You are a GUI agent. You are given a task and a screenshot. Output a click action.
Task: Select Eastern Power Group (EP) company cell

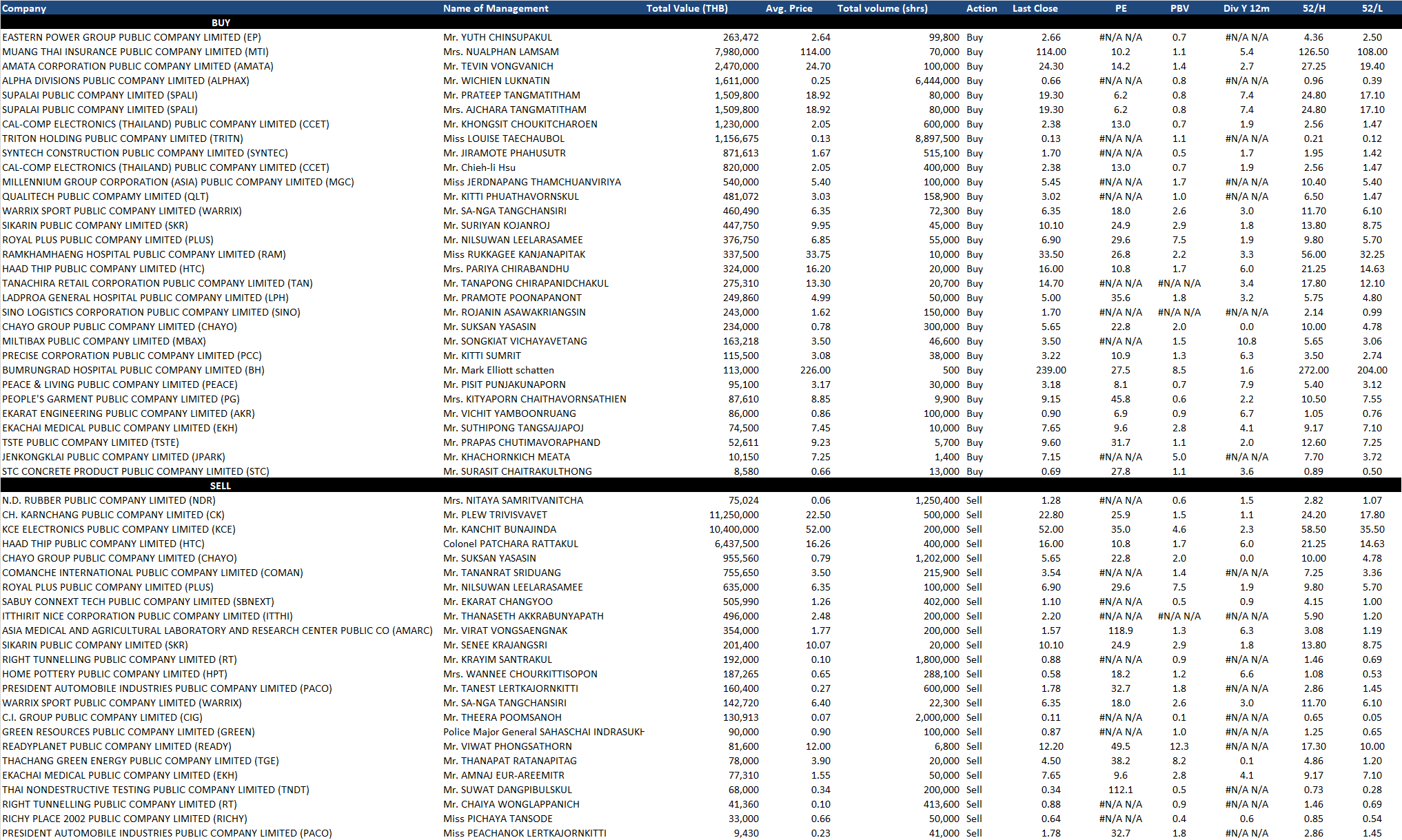[x=132, y=37]
